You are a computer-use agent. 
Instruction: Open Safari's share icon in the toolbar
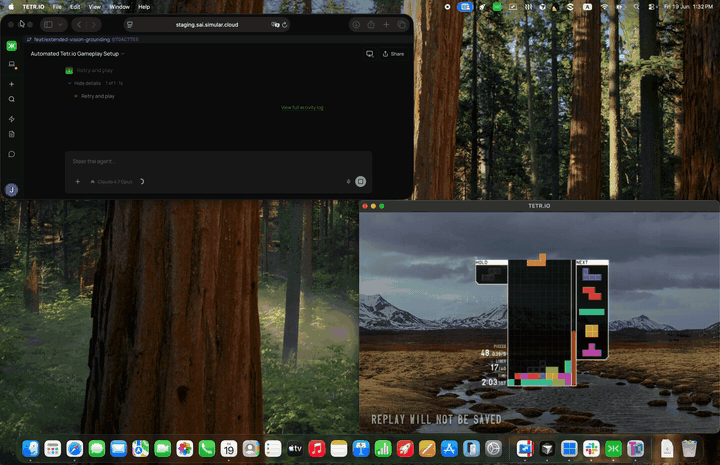click(x=371, y=25)
